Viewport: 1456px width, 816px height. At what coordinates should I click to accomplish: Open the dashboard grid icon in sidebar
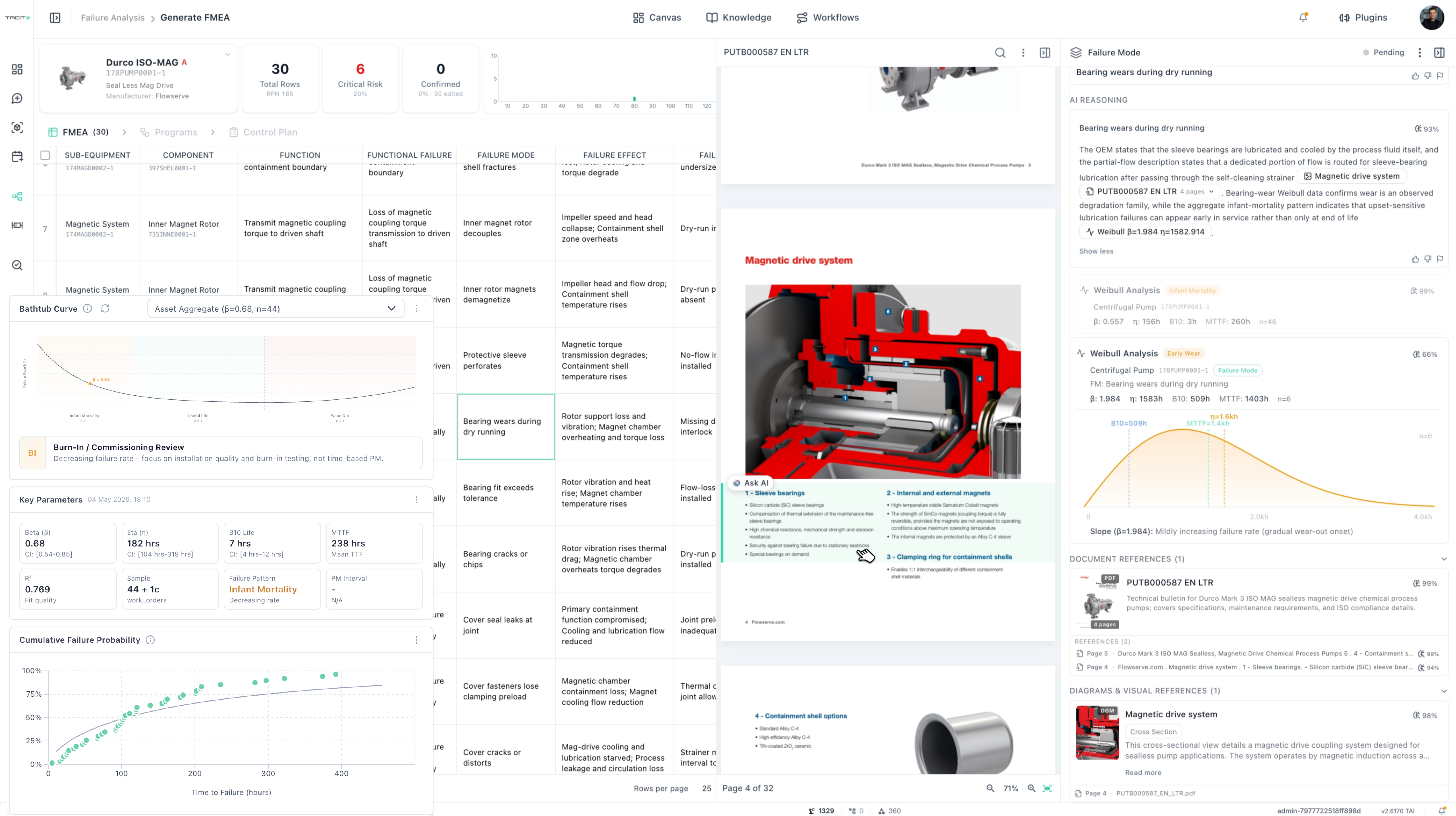[17, 69]
